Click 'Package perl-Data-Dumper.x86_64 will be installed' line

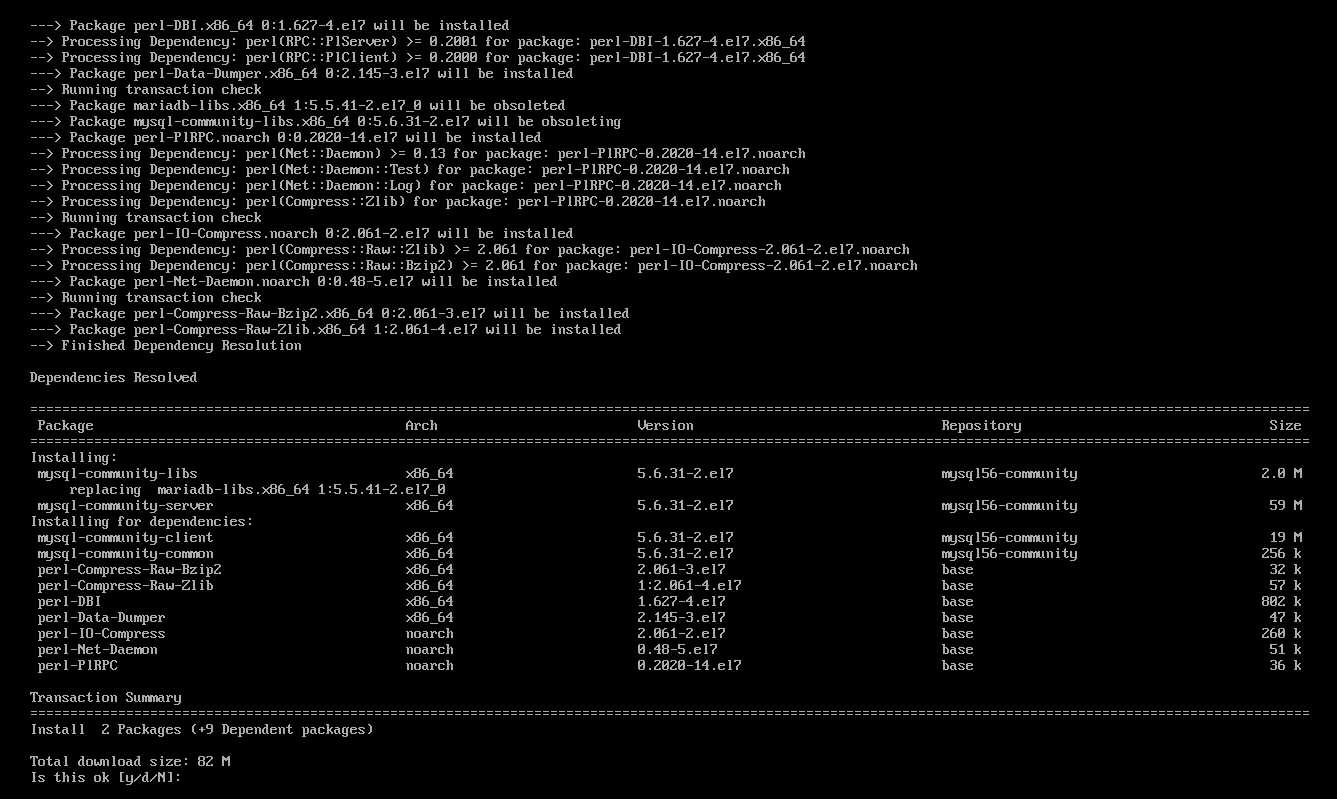302,73
